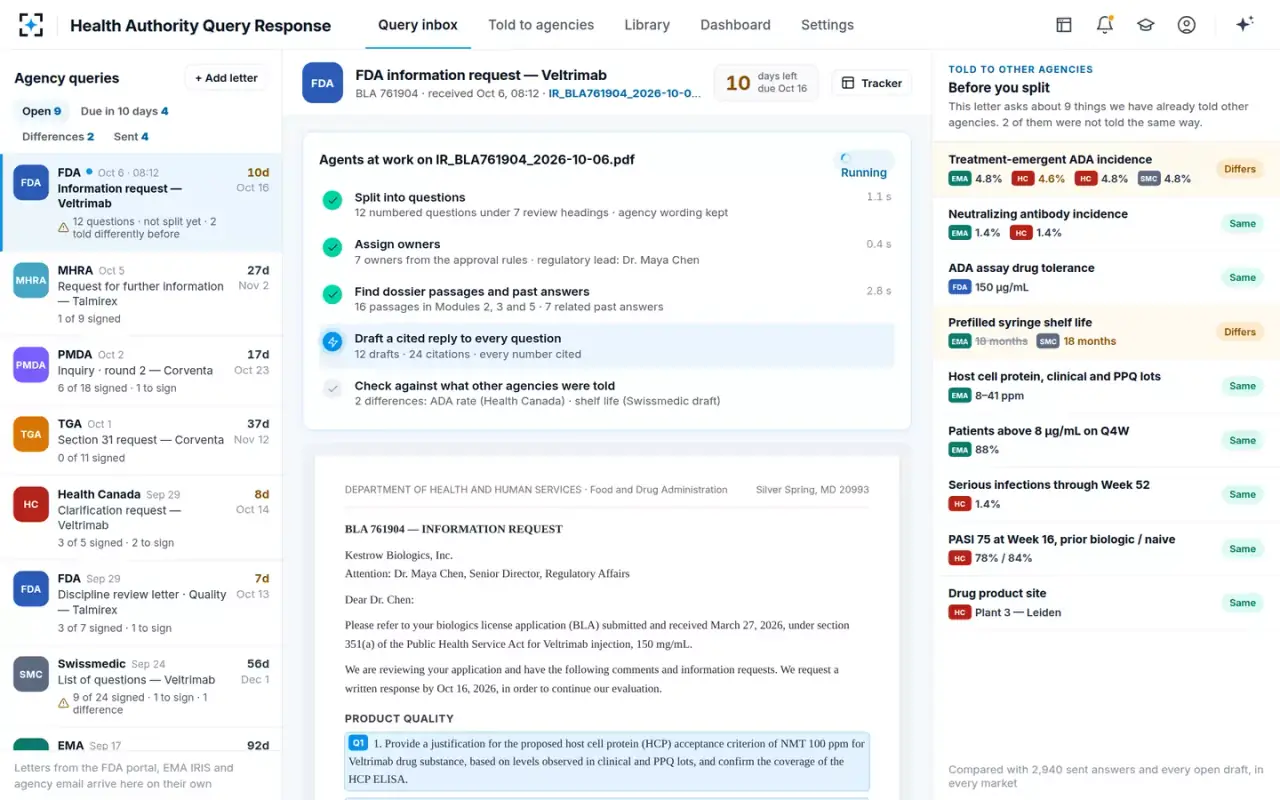1280x800 pixels.
Task: Go to the Library tab
Action: tap(647, 25)
